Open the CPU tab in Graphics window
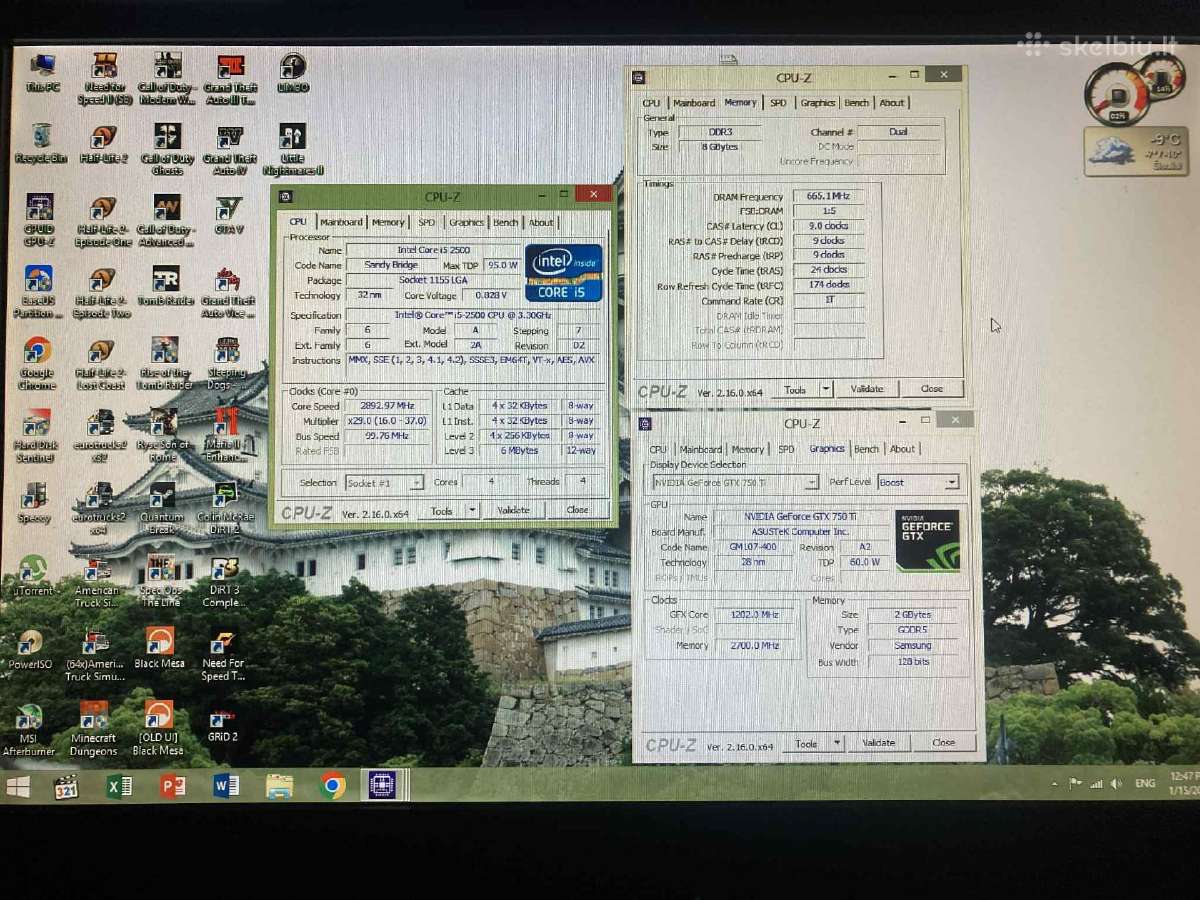 658,449
